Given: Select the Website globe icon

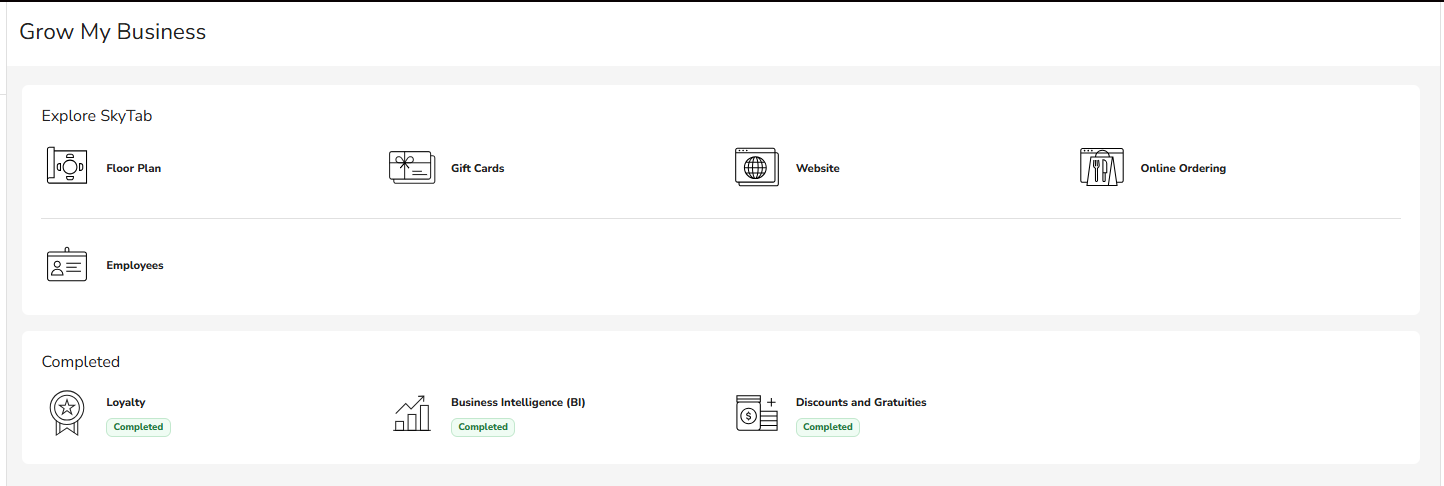Looking at the screenshot, I should pos(756,167).
